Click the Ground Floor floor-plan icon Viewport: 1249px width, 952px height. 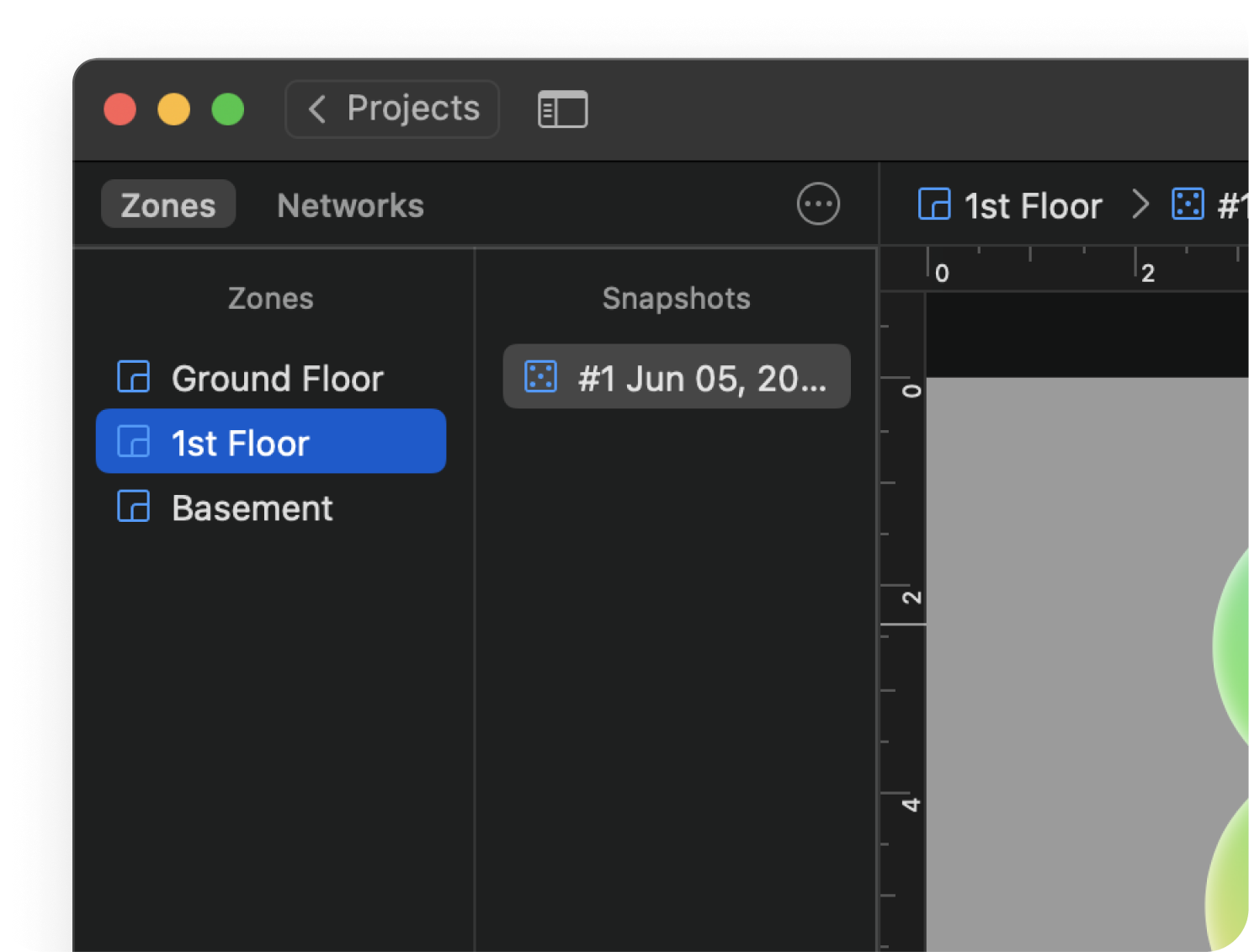[x=134, y=377]
